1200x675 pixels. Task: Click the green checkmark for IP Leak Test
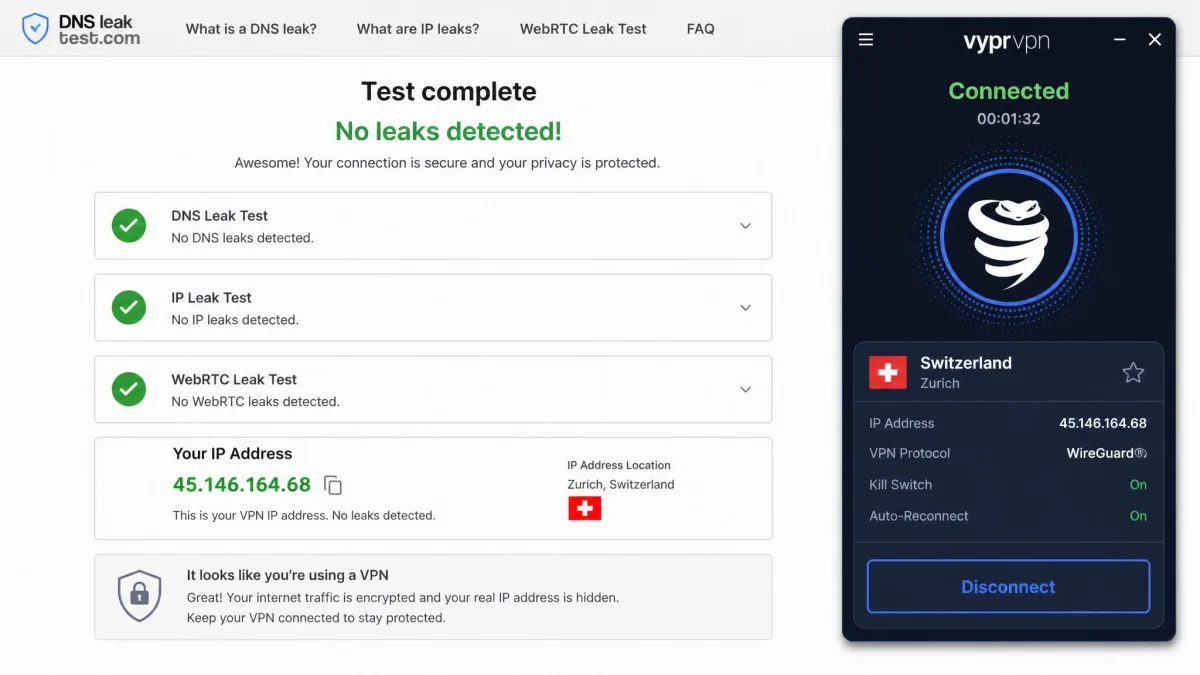[x=128, y=308]
